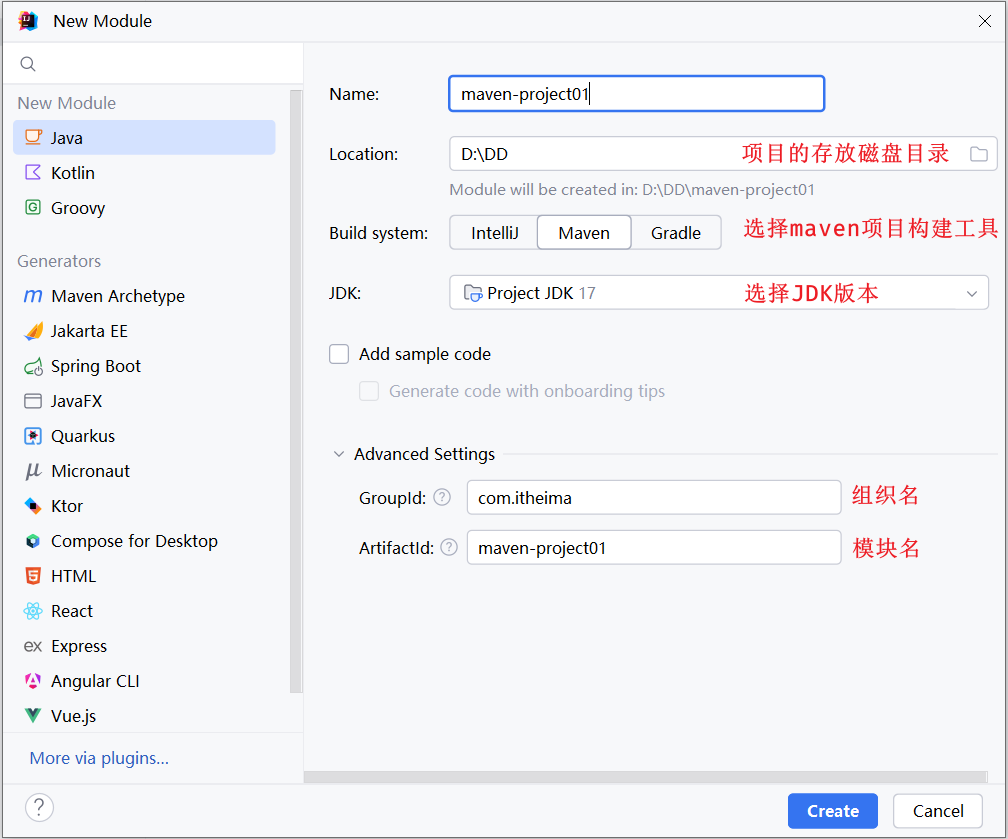Click the generator search field
The width and height of the screenshot is (1008, 839).
pos(152,63)
